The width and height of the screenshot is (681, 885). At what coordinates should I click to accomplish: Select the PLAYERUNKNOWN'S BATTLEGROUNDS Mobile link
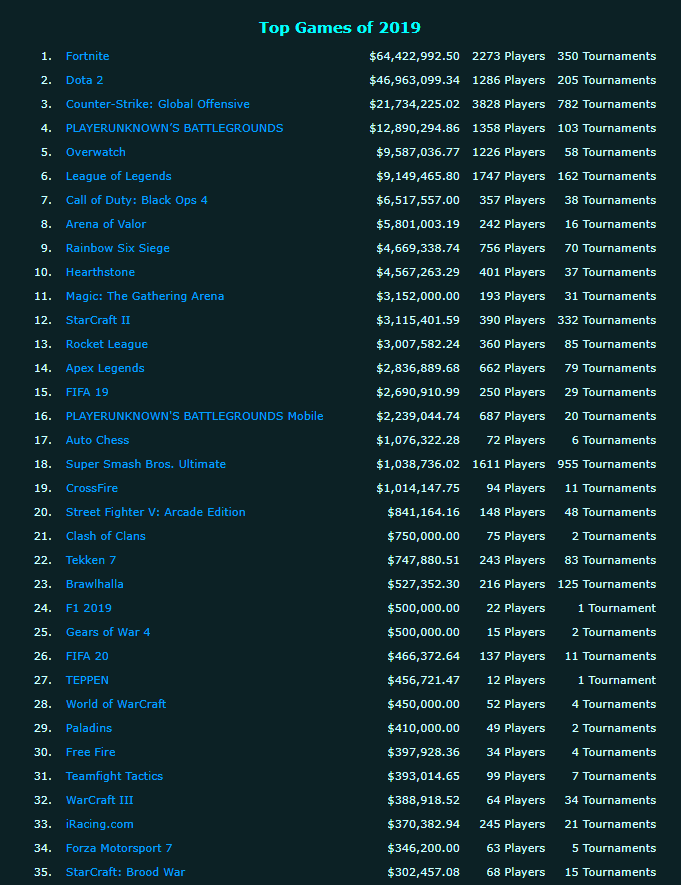click(194, 416)
